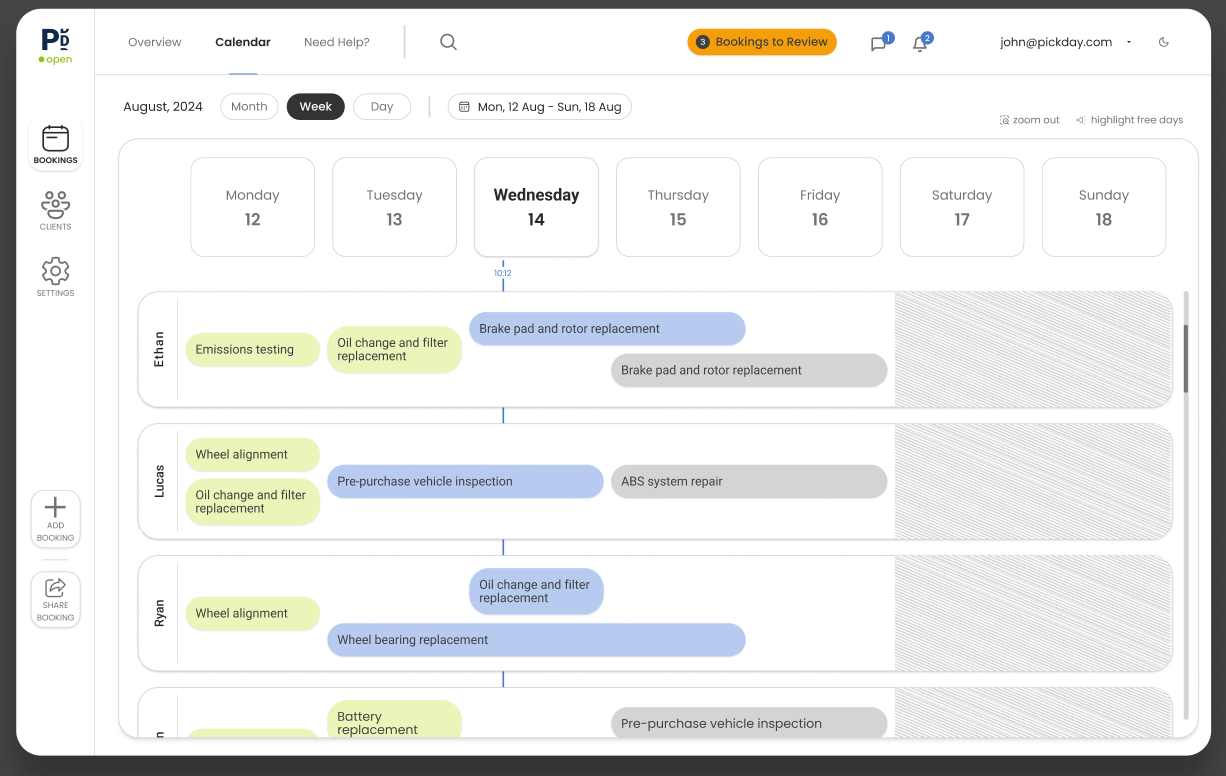Switch to Day view
Viewport: 1226px width, 776px height.
click(x=382, y=107)
